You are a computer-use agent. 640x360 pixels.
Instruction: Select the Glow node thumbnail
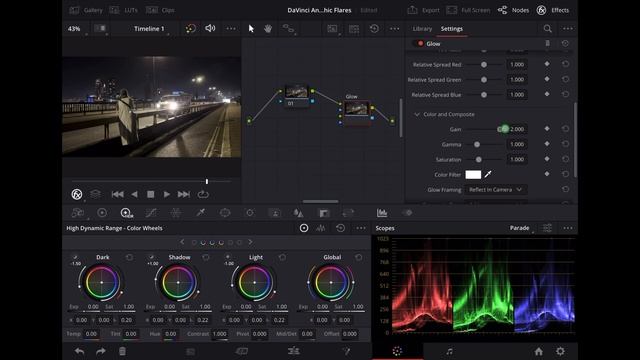[x=356, y=108]
